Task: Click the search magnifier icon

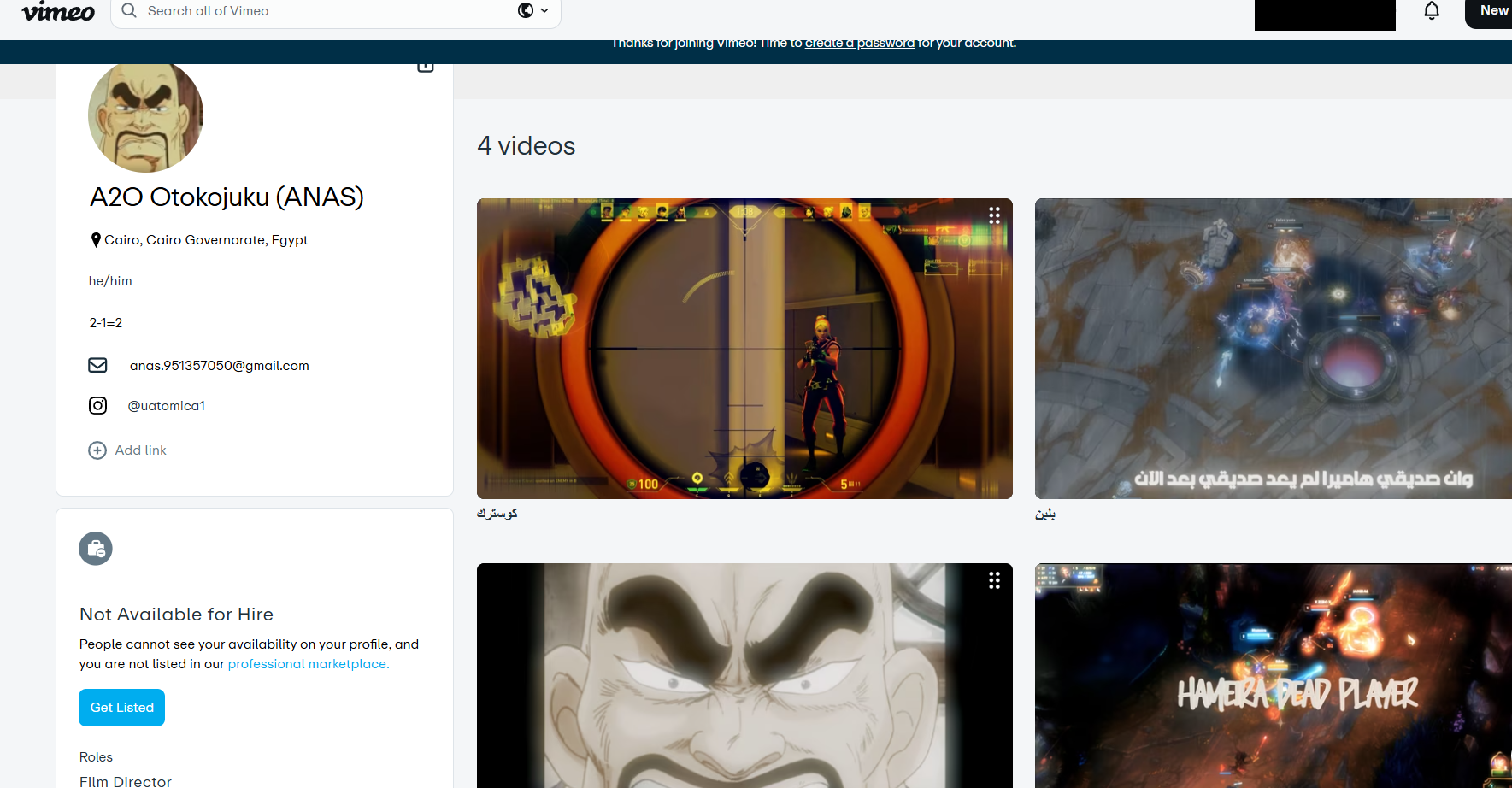Action: [x=129, y=10]
